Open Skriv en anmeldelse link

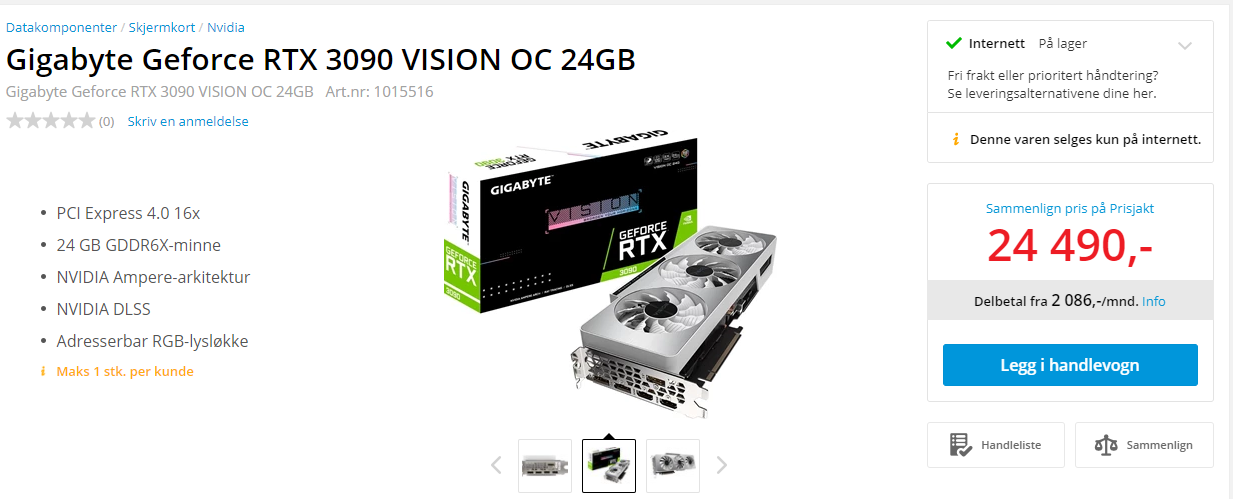coord(188,121)
